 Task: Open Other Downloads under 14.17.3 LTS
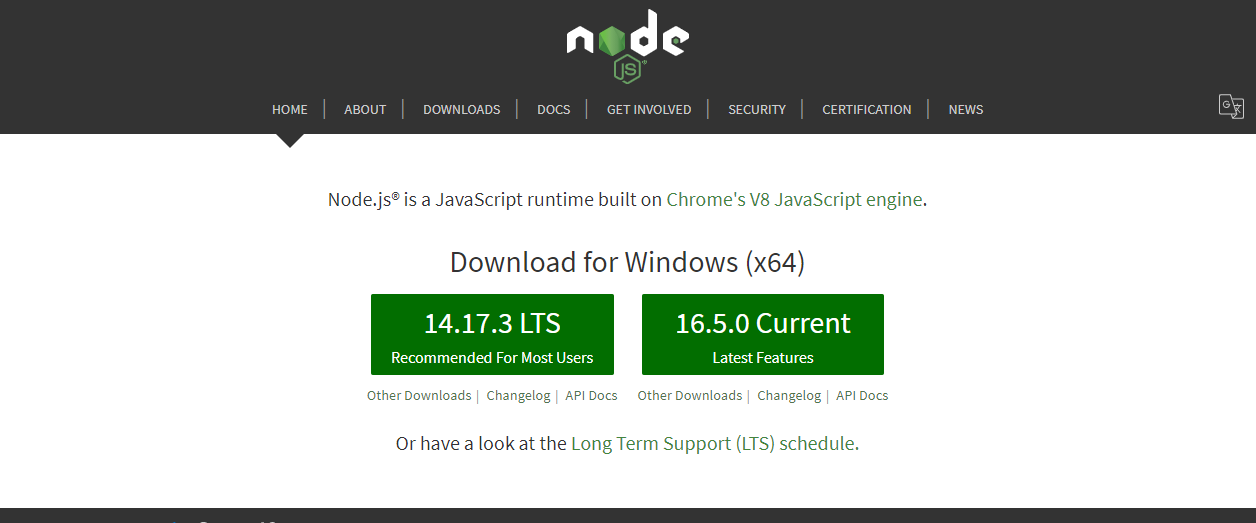pyautogui.click(x=419, y=395)
